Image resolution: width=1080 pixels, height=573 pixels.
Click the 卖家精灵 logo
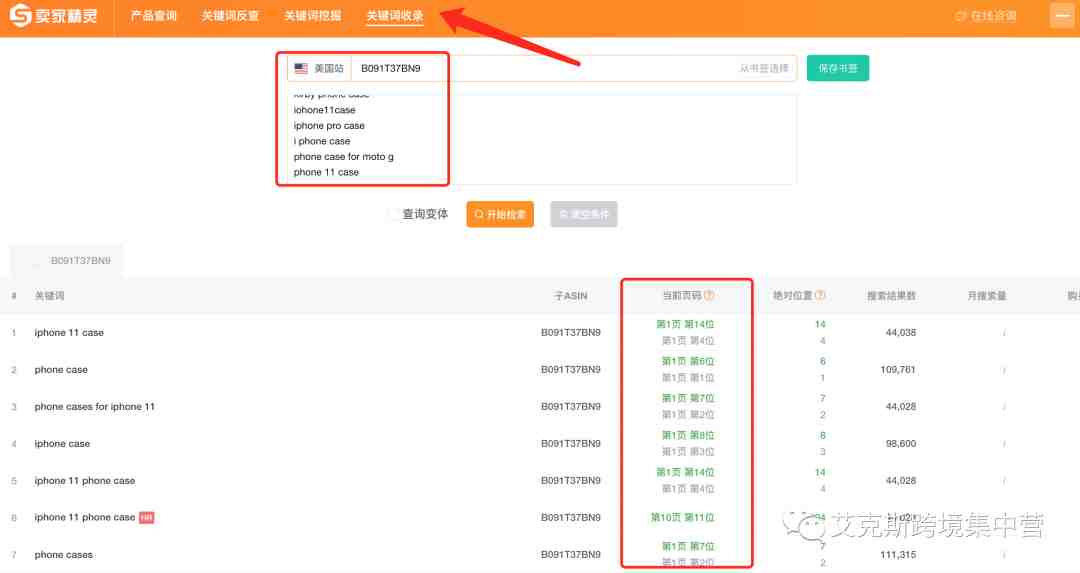[x=54, y=15]
